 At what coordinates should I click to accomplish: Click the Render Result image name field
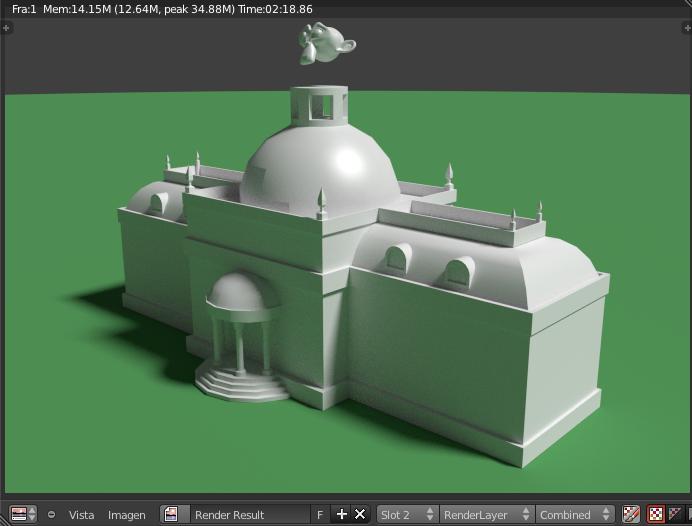(x=245, y=514)
